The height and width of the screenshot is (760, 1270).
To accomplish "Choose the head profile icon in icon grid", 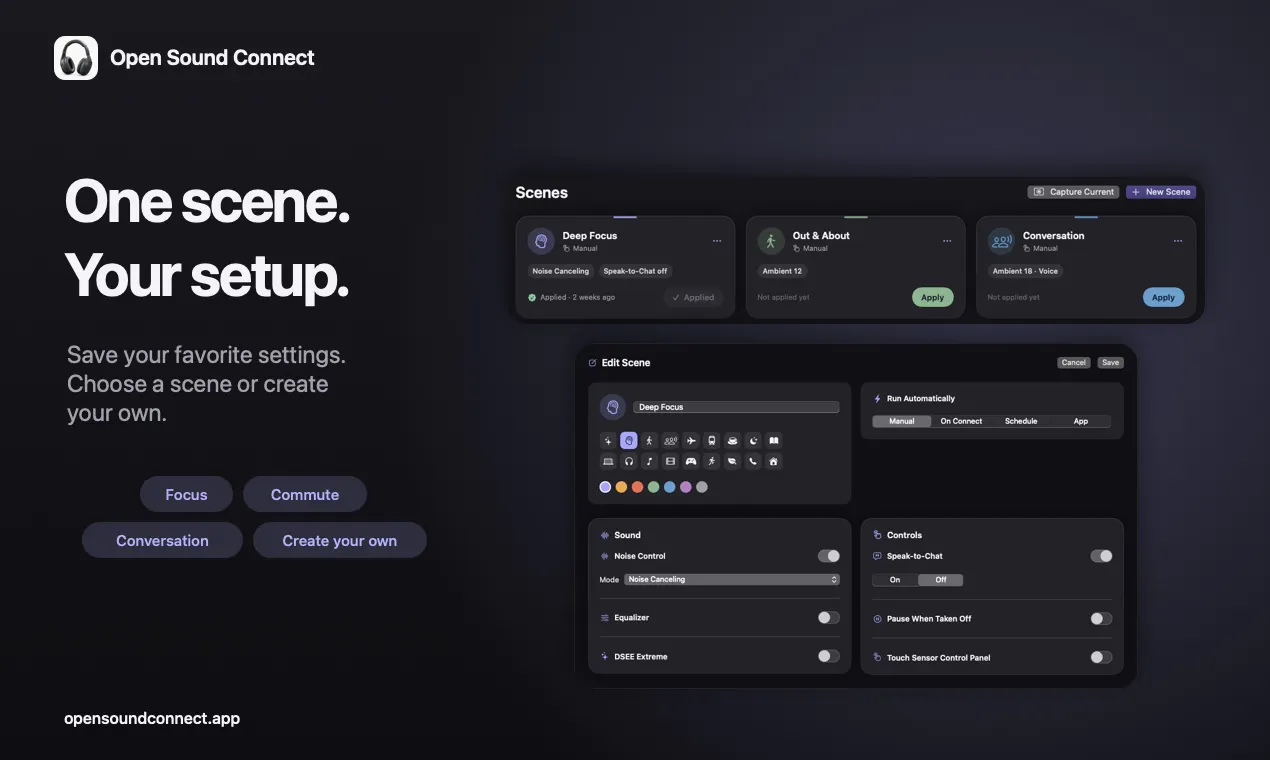I will click(x=629, y=440).
